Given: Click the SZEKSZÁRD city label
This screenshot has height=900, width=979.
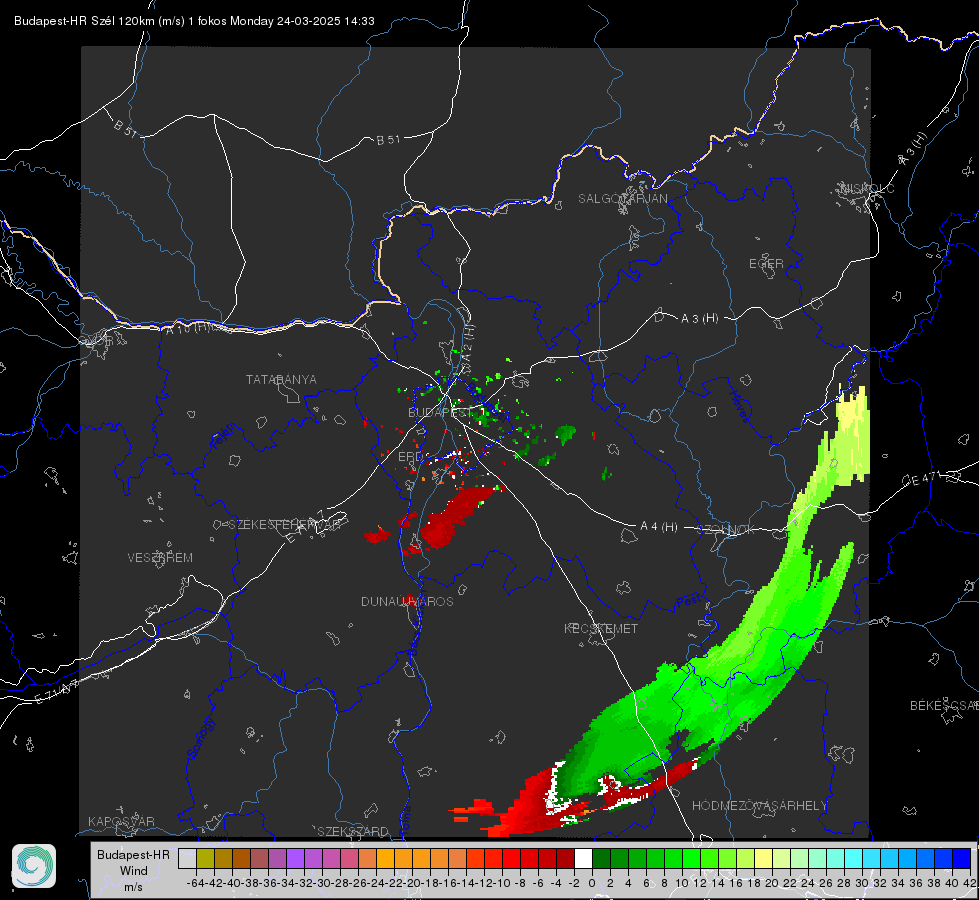Looking at the screenshot, I should [x=353, y=831].
